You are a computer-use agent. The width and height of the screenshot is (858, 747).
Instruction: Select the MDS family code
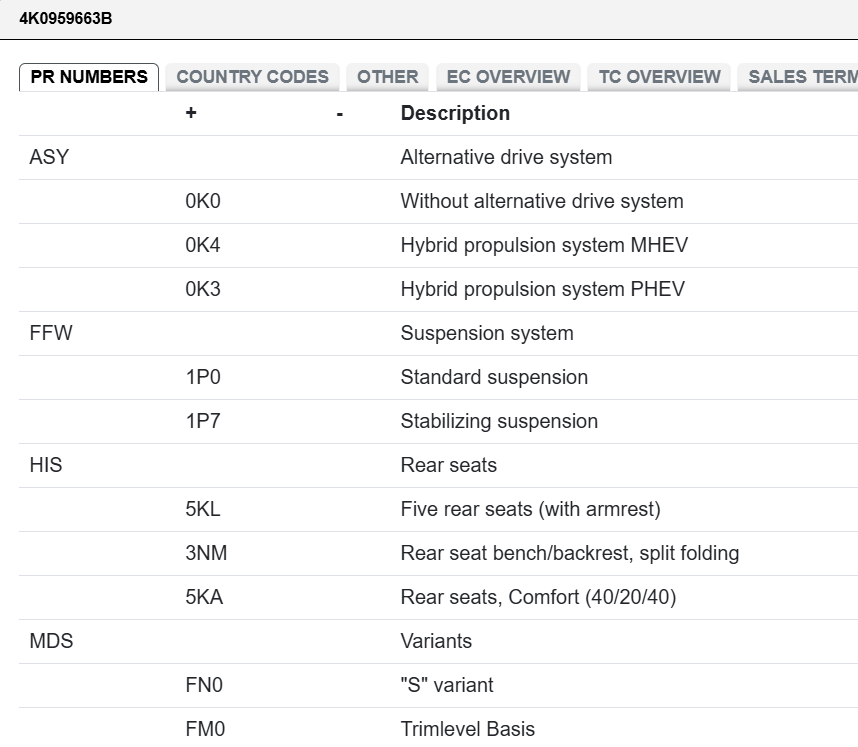coord(51,641)
